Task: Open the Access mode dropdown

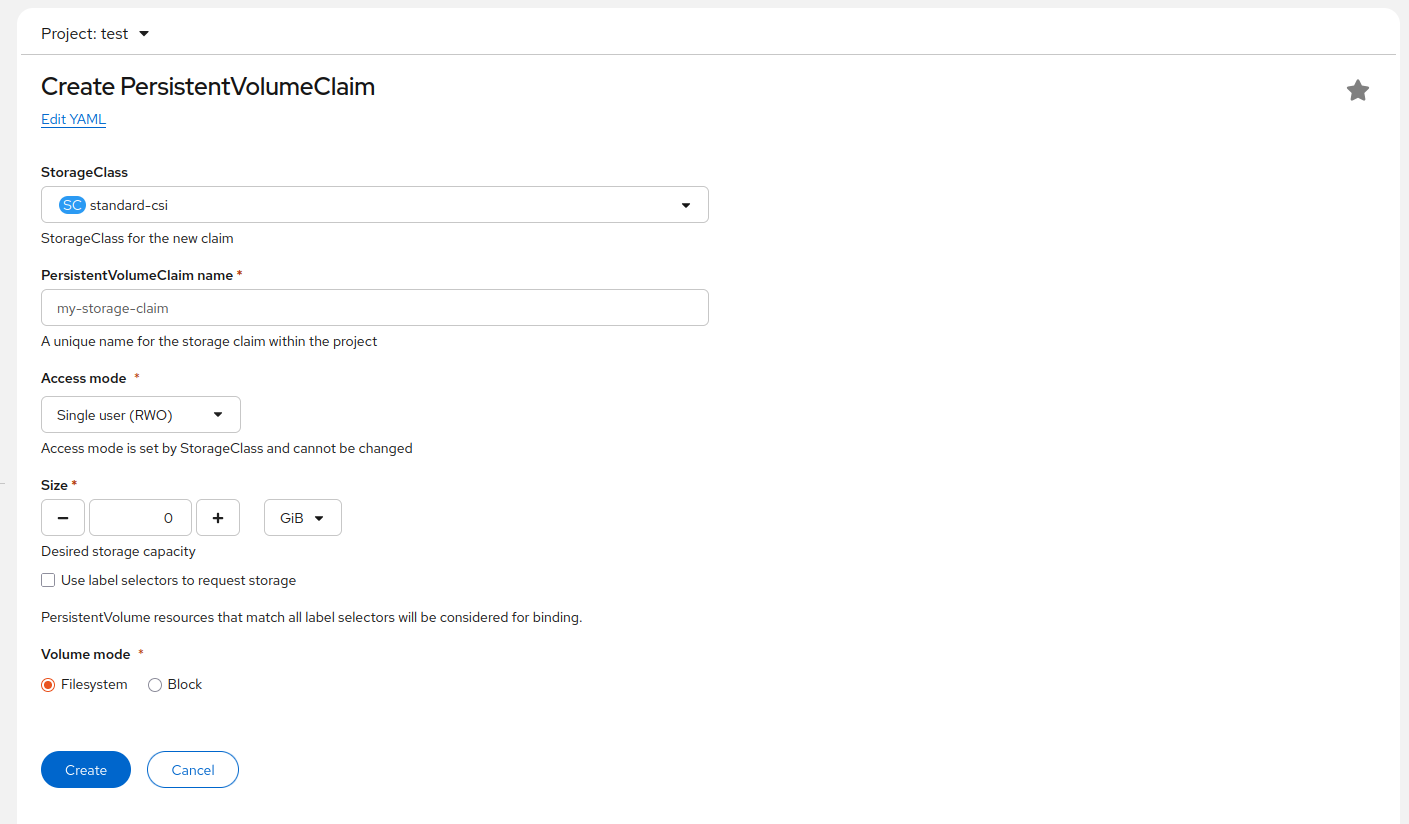Action: click(x=140, y=414)
